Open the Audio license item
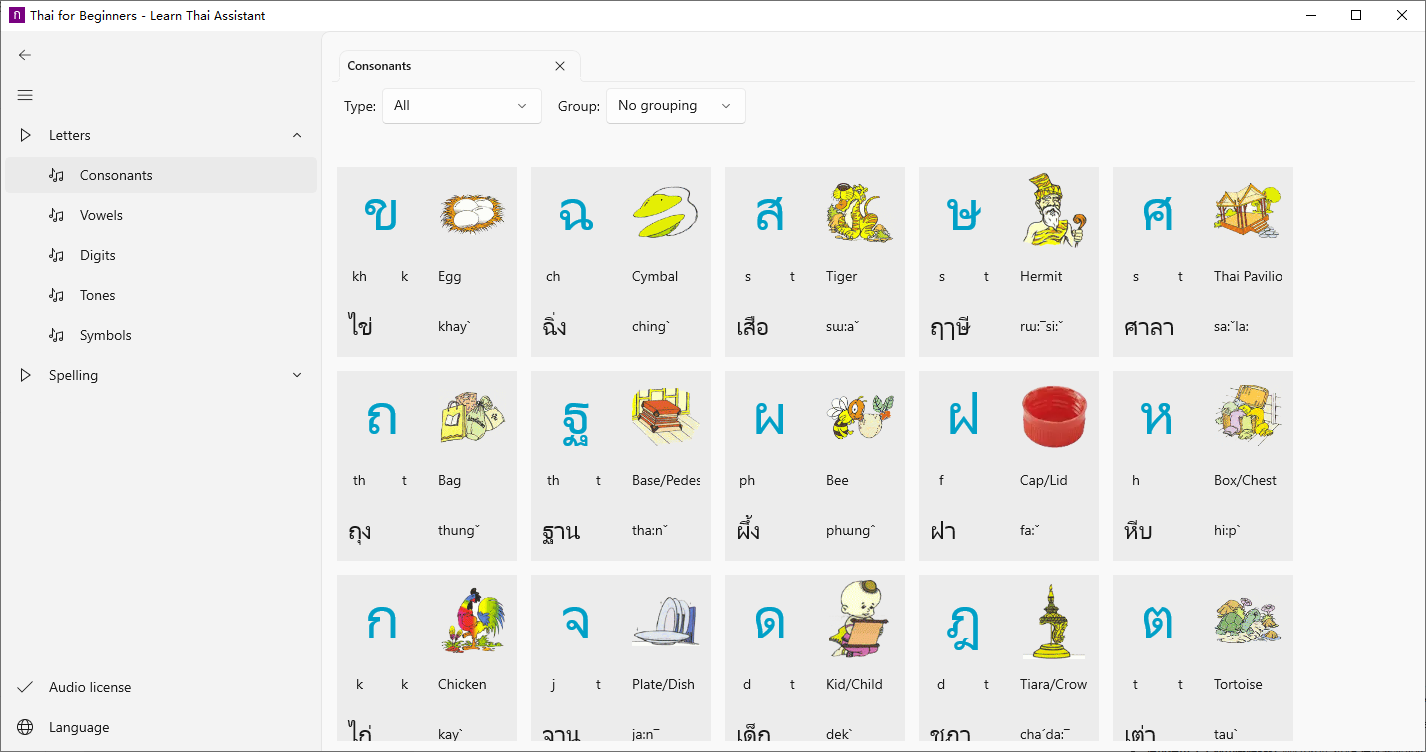Image resolution: width=1426 pixels, height=752 pixels. pyautogui.click(x=161, y=687)
